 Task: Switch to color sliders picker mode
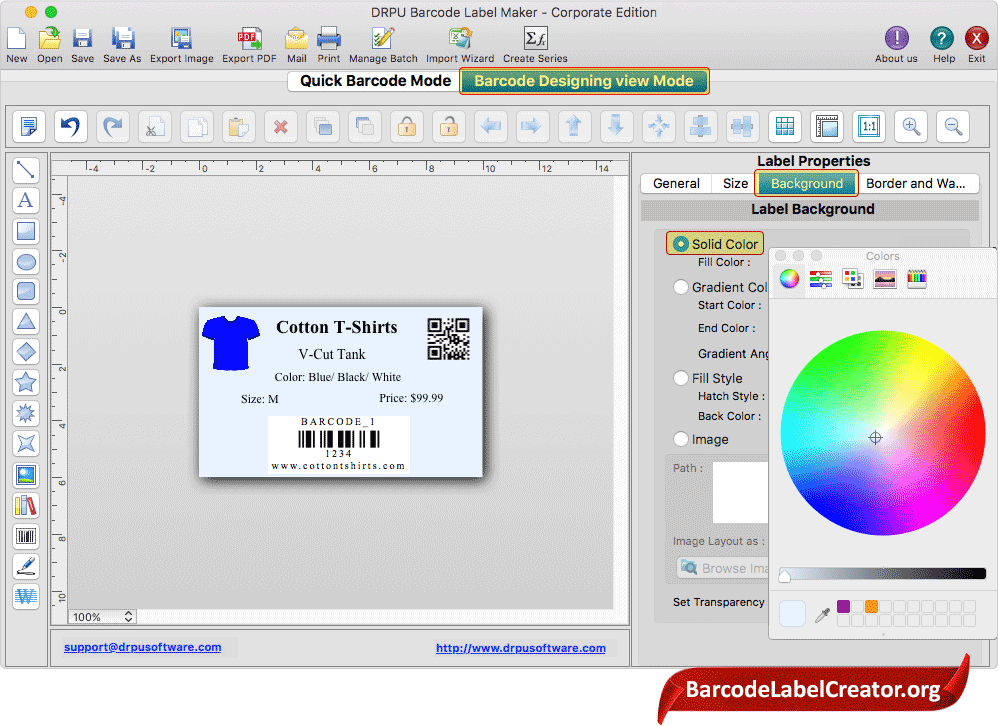(821, 279)
